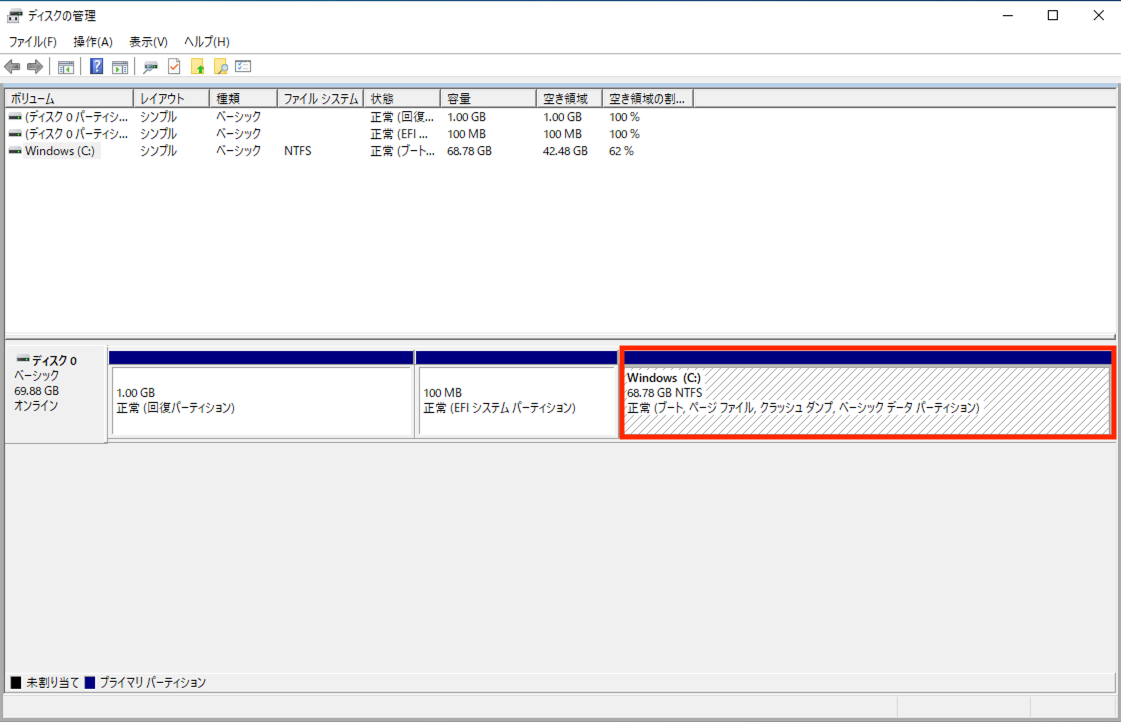Click the 1.00 GB capacity cell
This screenshot has height=722, width=1121.
click(466, 117)
